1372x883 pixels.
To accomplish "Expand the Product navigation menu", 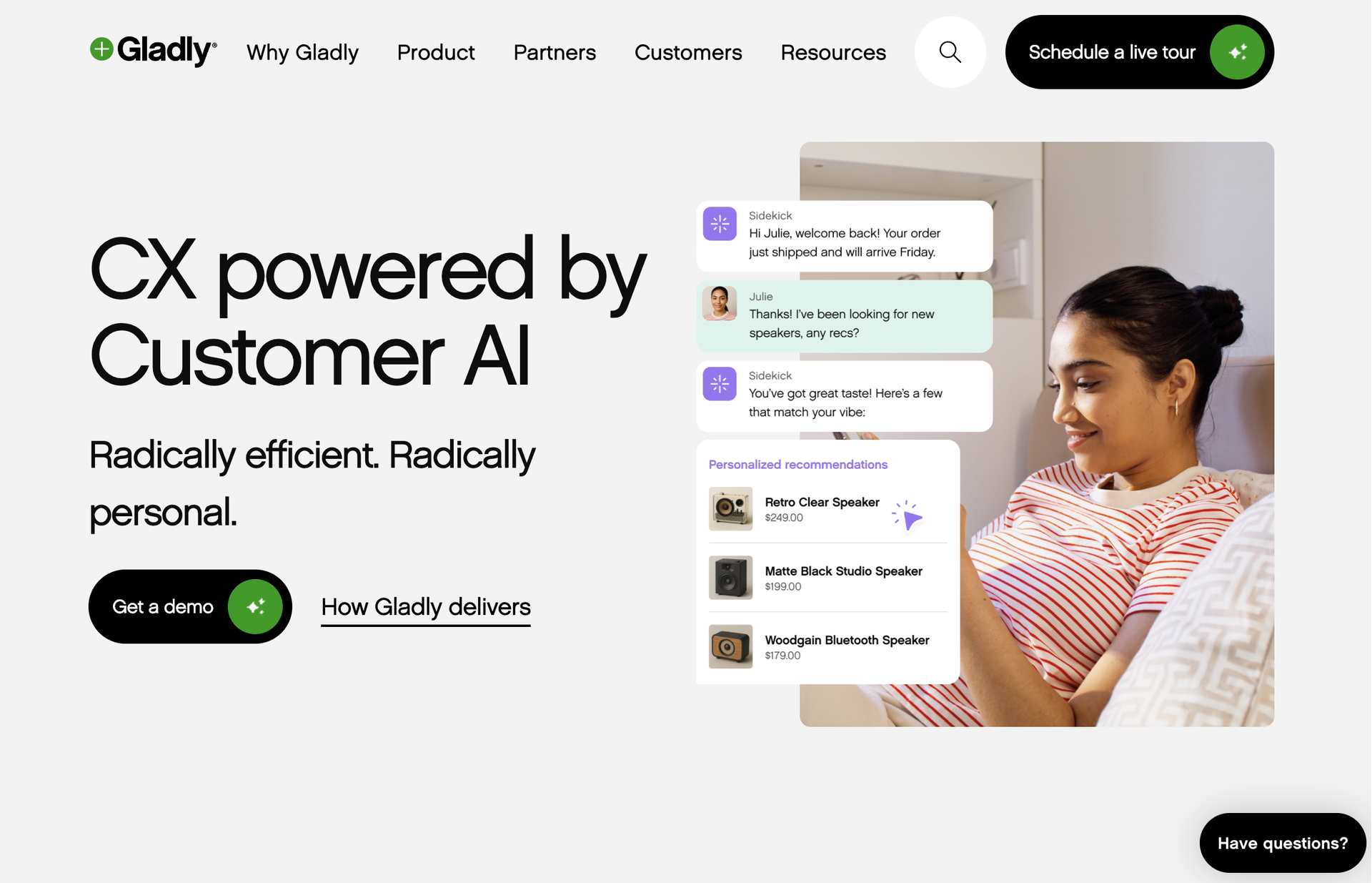I will click(436, 52).
